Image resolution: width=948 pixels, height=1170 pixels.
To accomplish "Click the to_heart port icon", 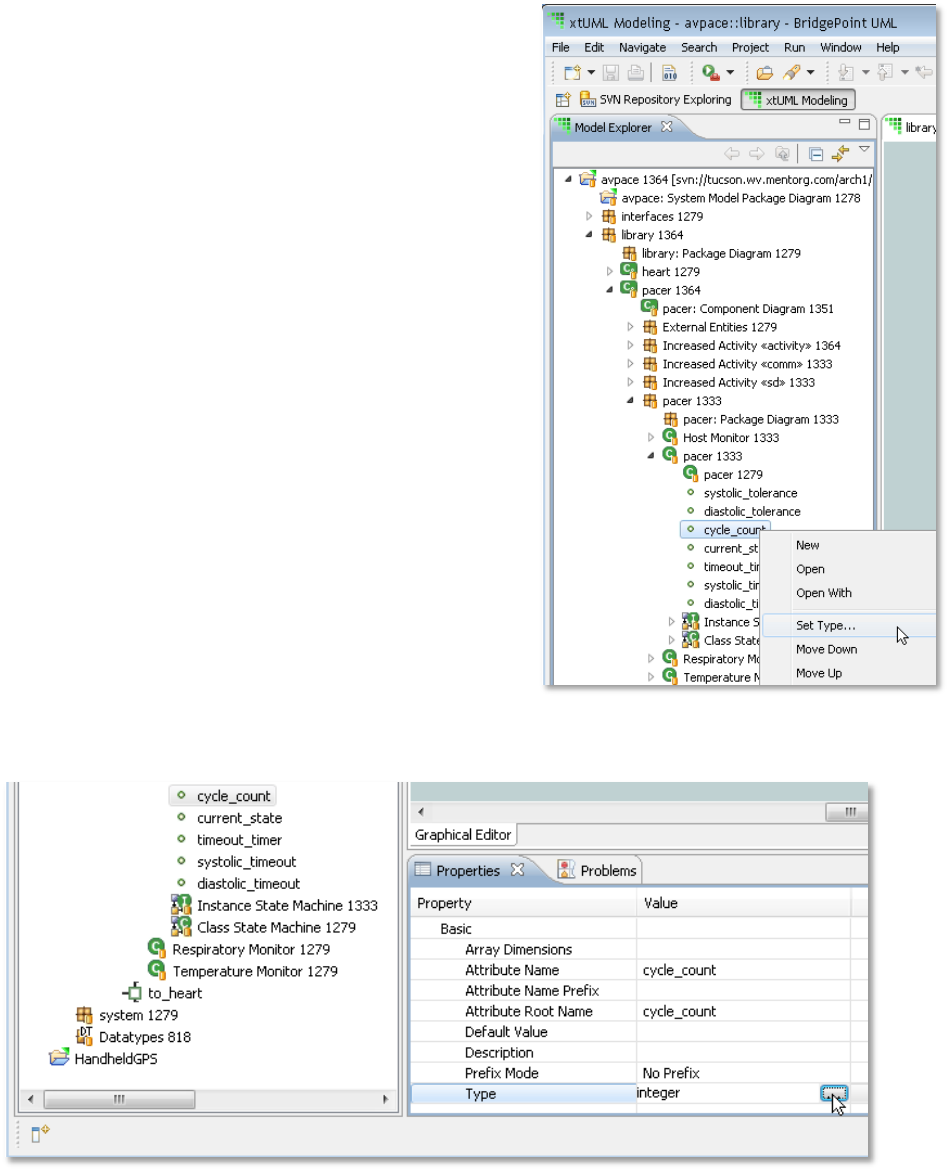I will coord(132,992).
